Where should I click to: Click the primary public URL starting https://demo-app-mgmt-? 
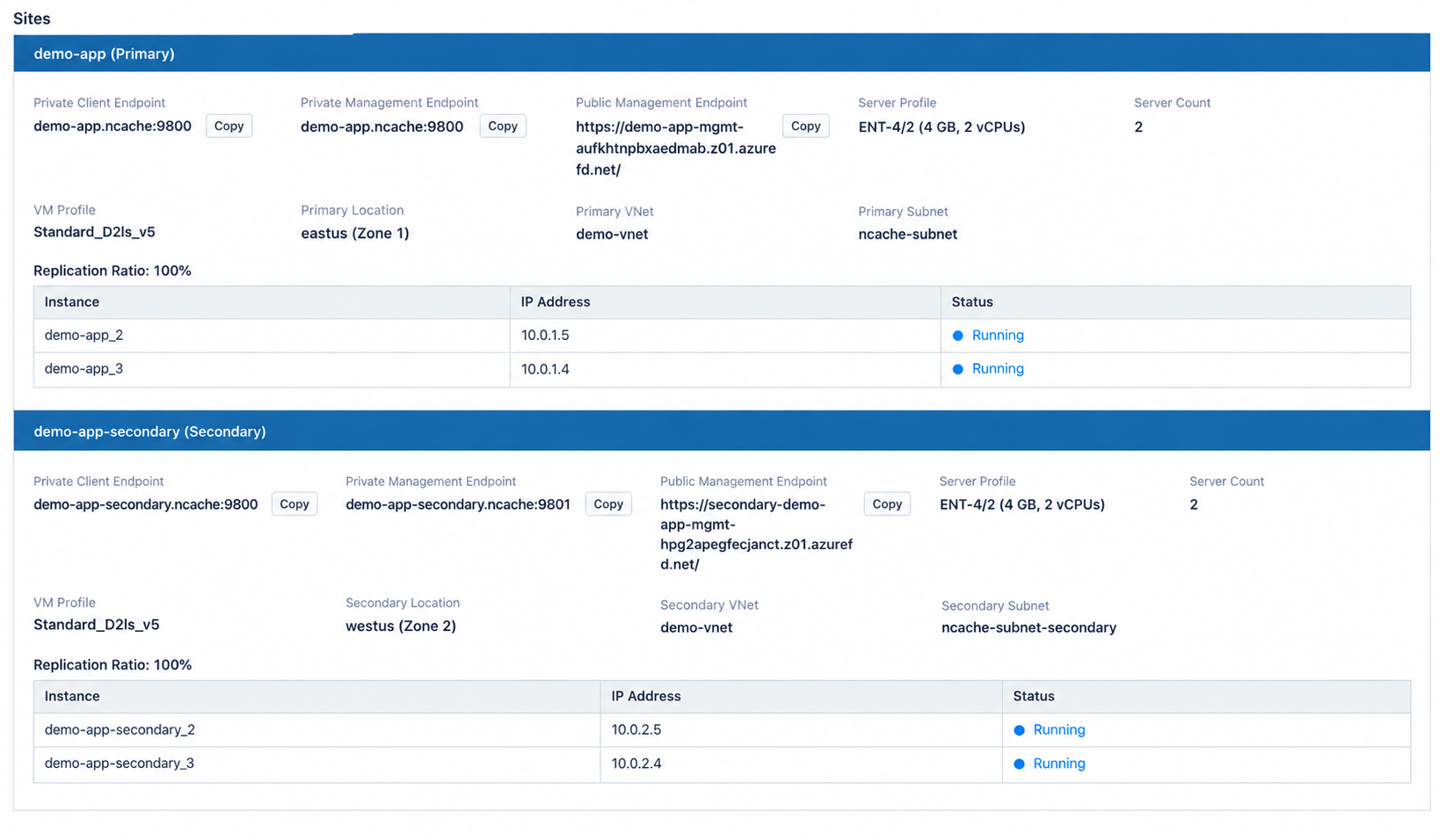point(676,148)
